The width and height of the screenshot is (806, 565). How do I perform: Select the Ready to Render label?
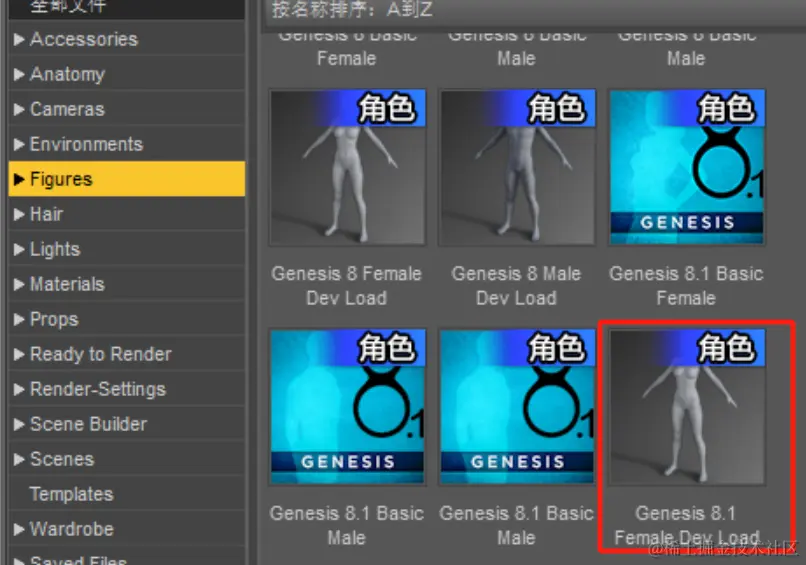(101, 354)
